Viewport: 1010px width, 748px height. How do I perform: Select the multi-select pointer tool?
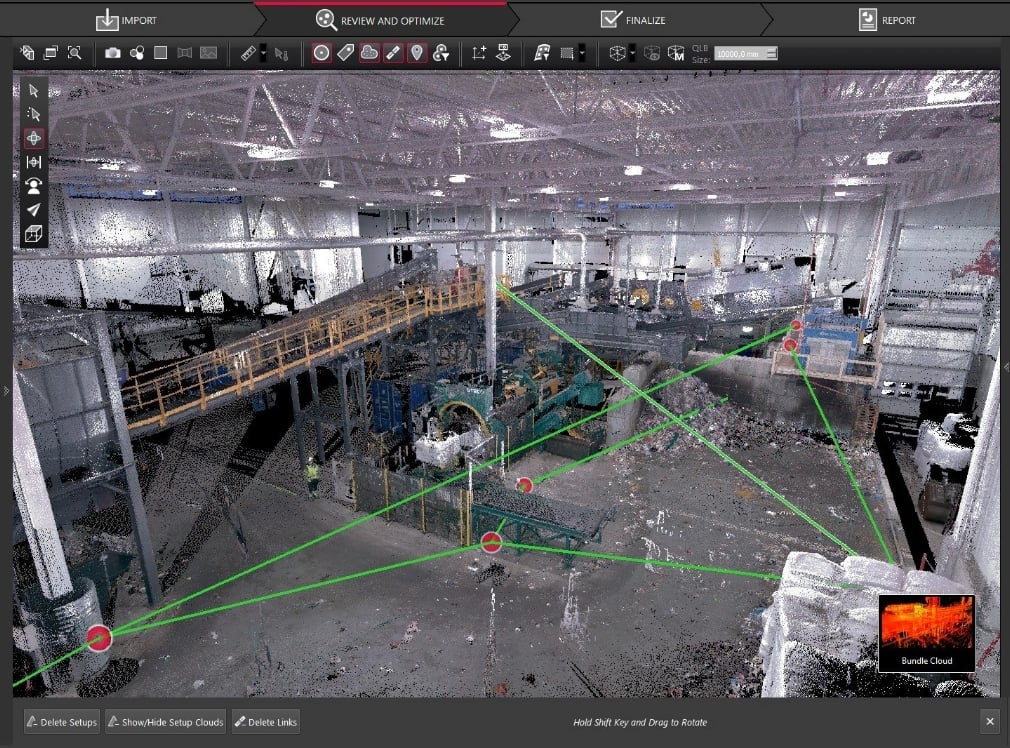(x=33, y=114)
